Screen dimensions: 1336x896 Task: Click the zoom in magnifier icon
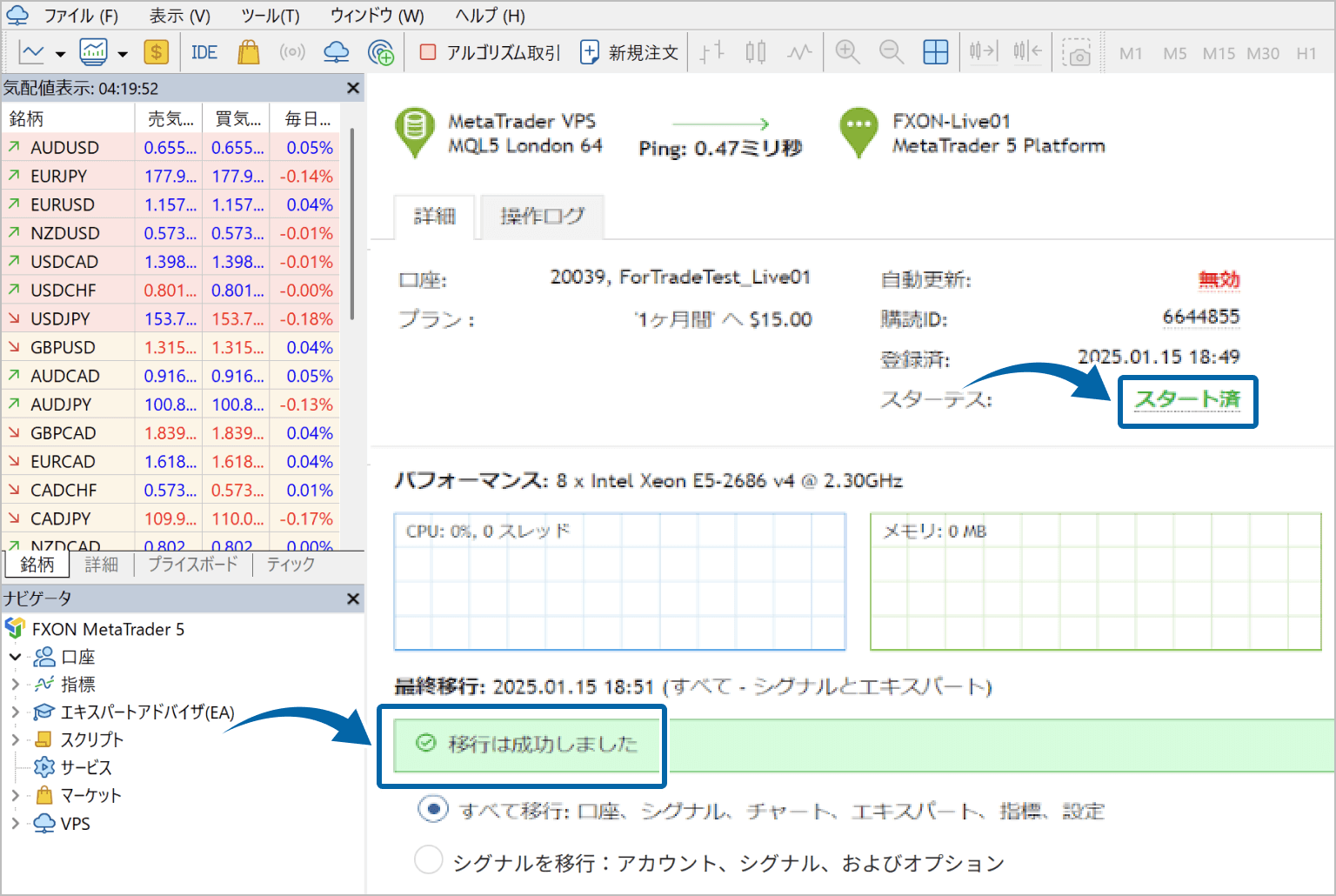coord(847,53)
